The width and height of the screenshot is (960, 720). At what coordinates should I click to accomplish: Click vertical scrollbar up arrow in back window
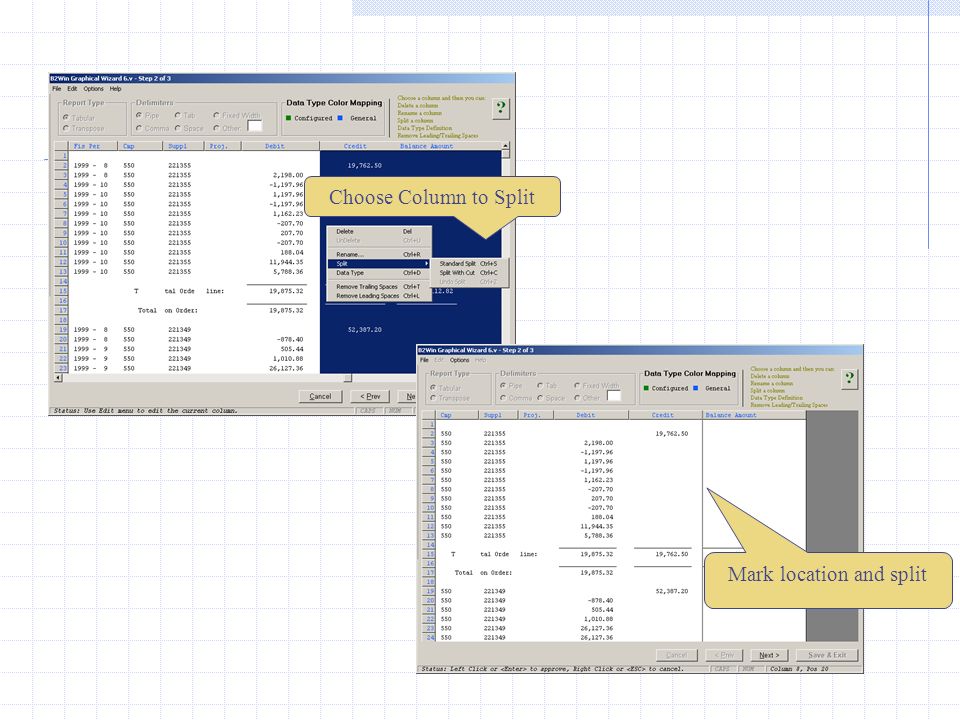pos(506,146)
